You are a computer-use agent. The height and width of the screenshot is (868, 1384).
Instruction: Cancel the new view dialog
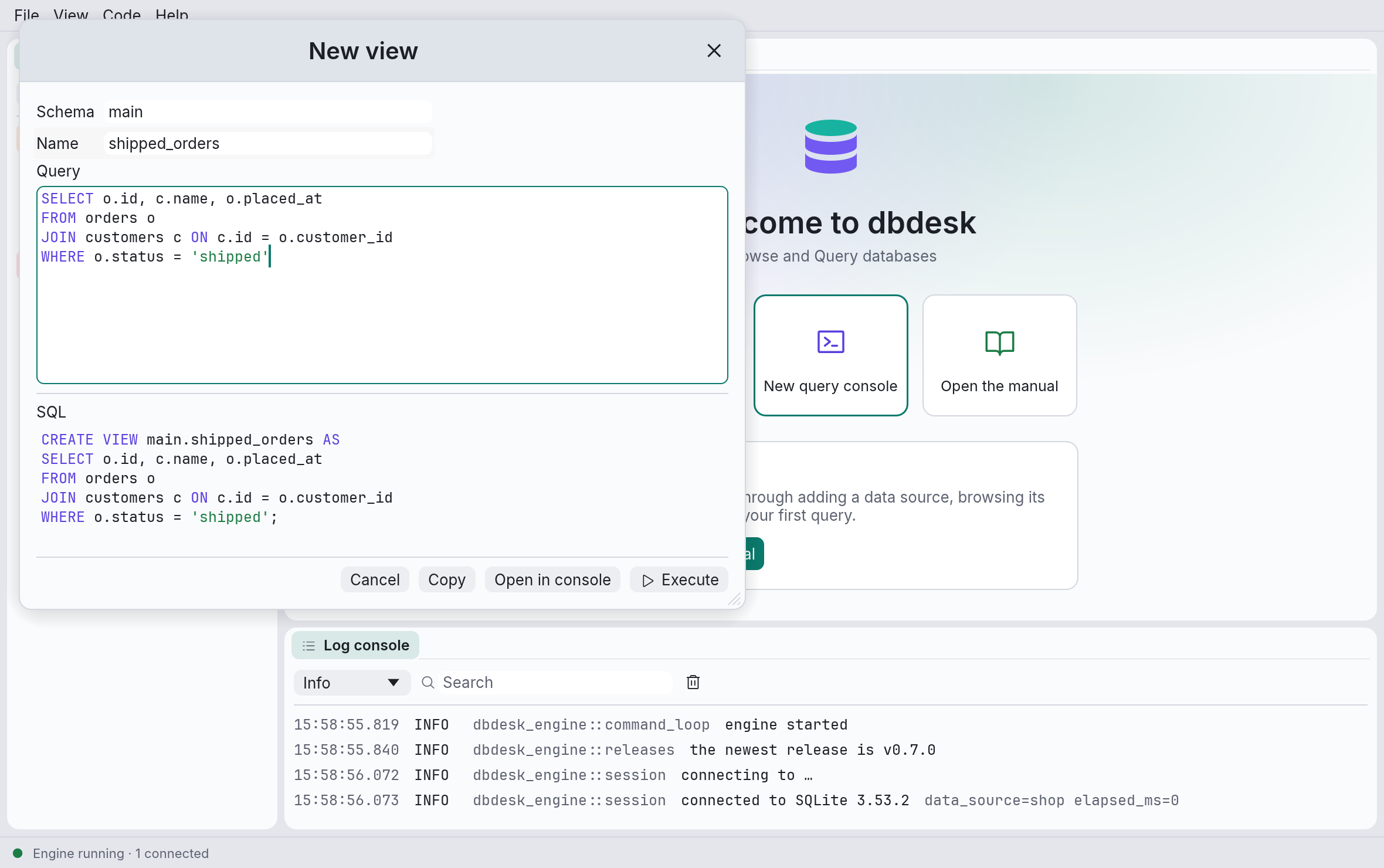[x=375, y=579]
